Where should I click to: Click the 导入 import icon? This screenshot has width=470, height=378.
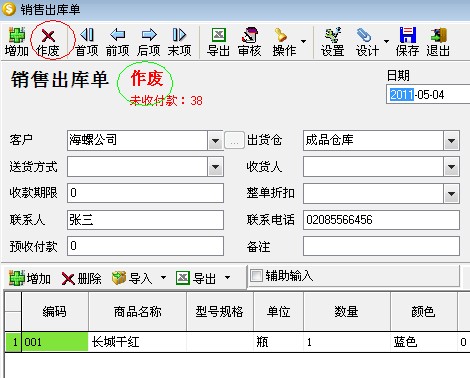coord(132,278)
